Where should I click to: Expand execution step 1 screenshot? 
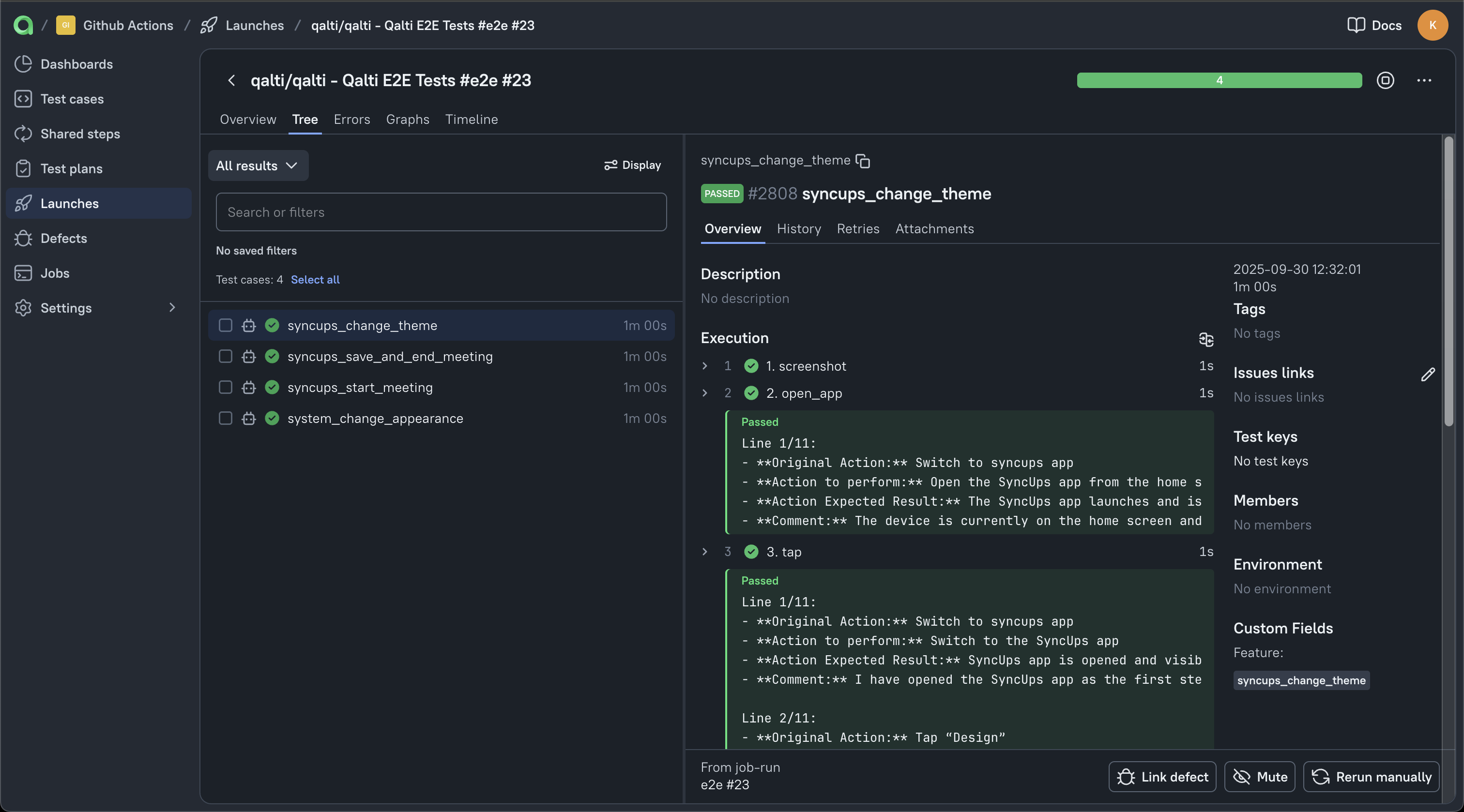(705, 366)
